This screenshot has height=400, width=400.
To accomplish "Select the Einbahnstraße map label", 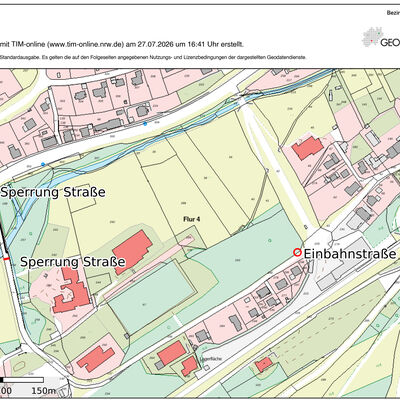I will [x=350, y=254].
